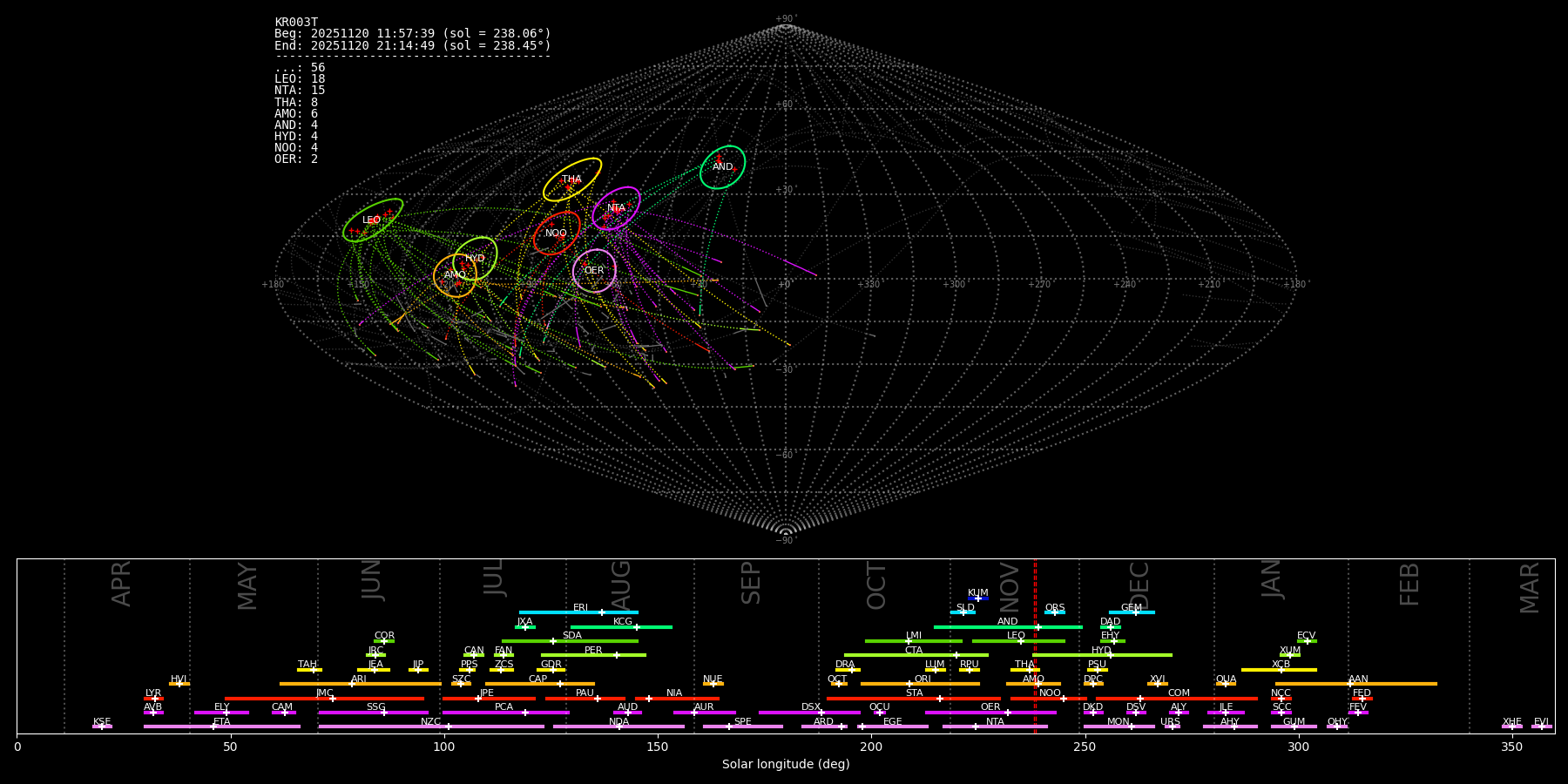Select the SDA shower bar in timeline
This screenshot has width=1568, height=784.
click(570, 641)
